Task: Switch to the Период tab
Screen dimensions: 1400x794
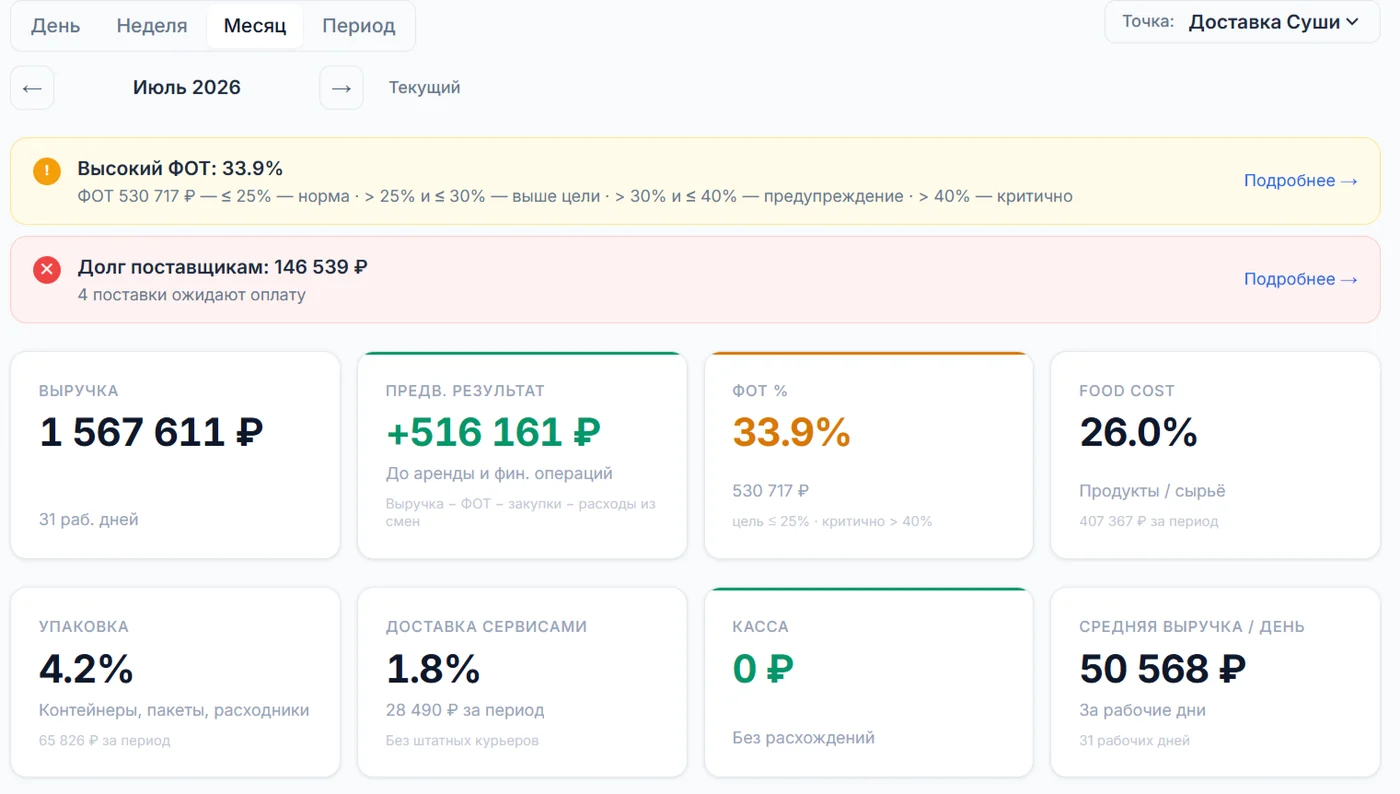Action: click(x=359, y=26)
